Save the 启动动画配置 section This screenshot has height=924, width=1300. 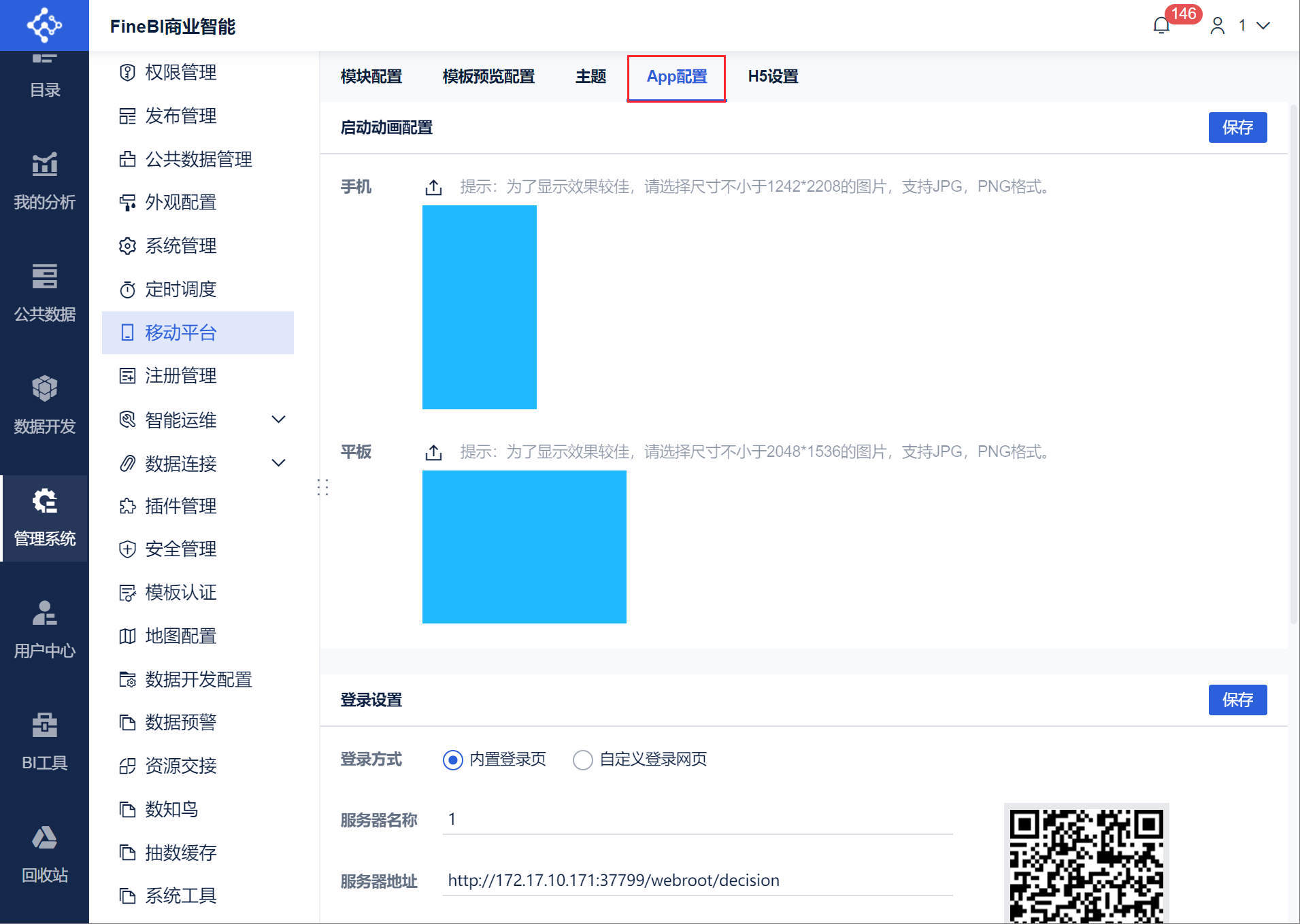tap(1237, 128)
